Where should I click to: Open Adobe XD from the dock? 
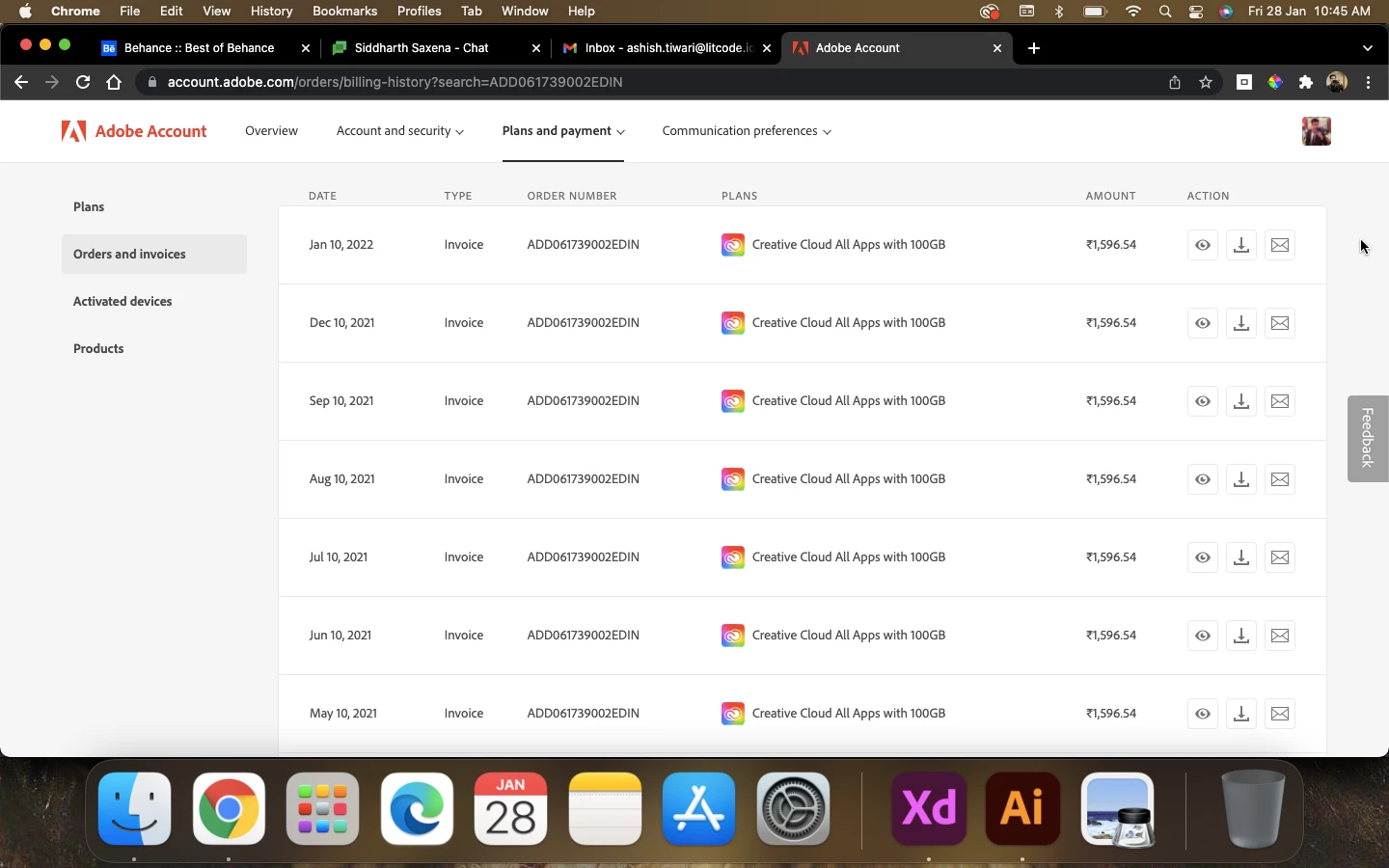(929, 809)
